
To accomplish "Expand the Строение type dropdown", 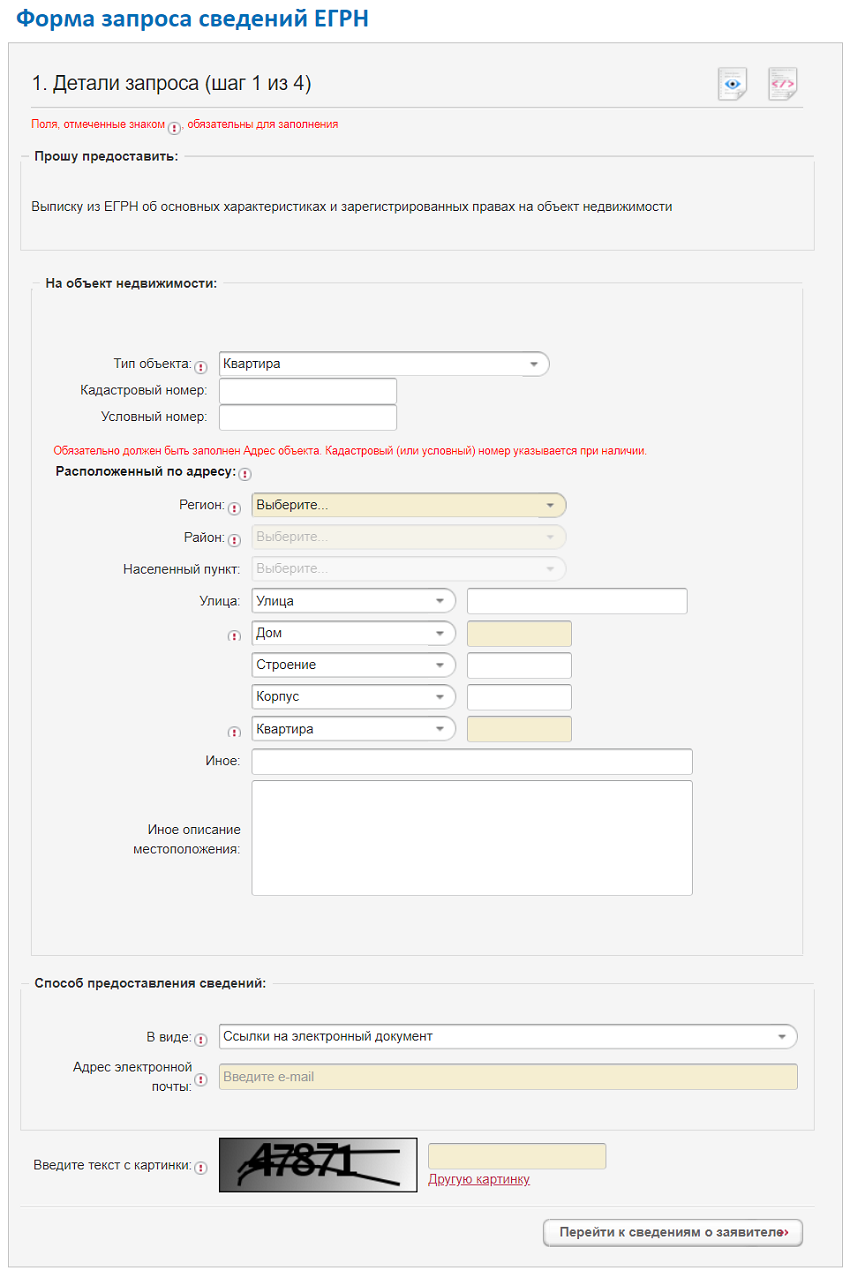I will coord(353,665).
